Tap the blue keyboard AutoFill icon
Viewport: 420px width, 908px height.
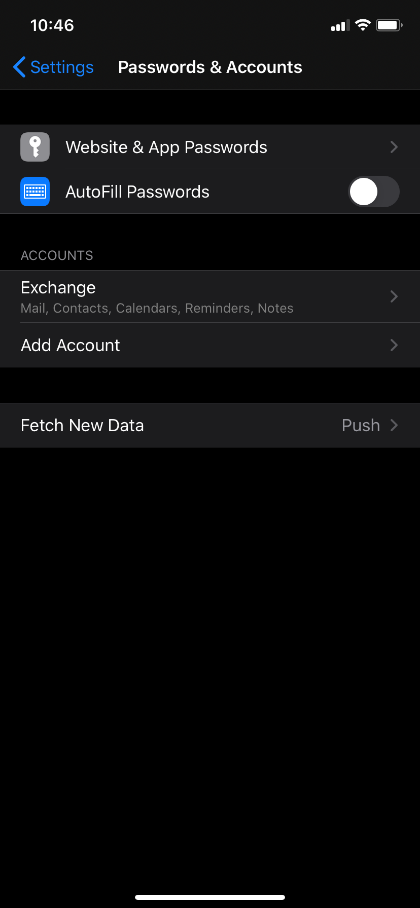coord(35,192)
